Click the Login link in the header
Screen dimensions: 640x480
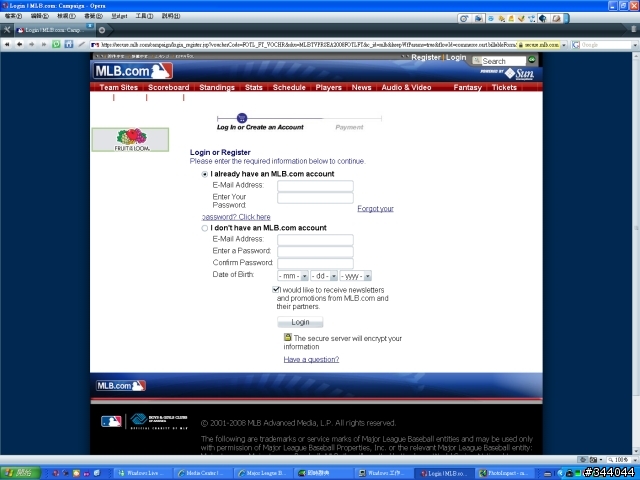(456, 58)
